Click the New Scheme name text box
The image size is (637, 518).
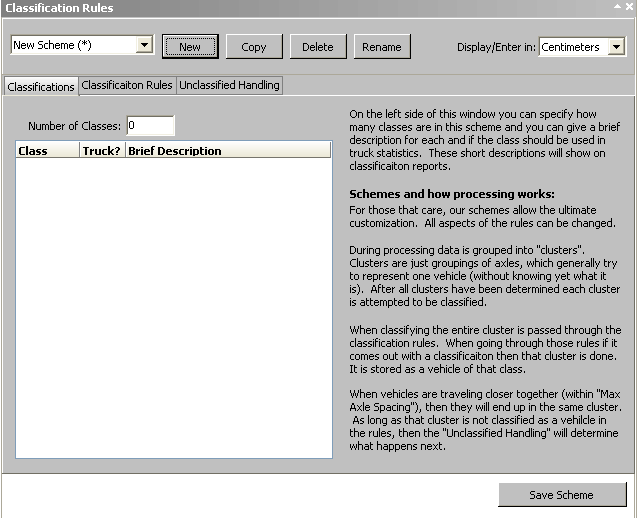click(72, 46)
